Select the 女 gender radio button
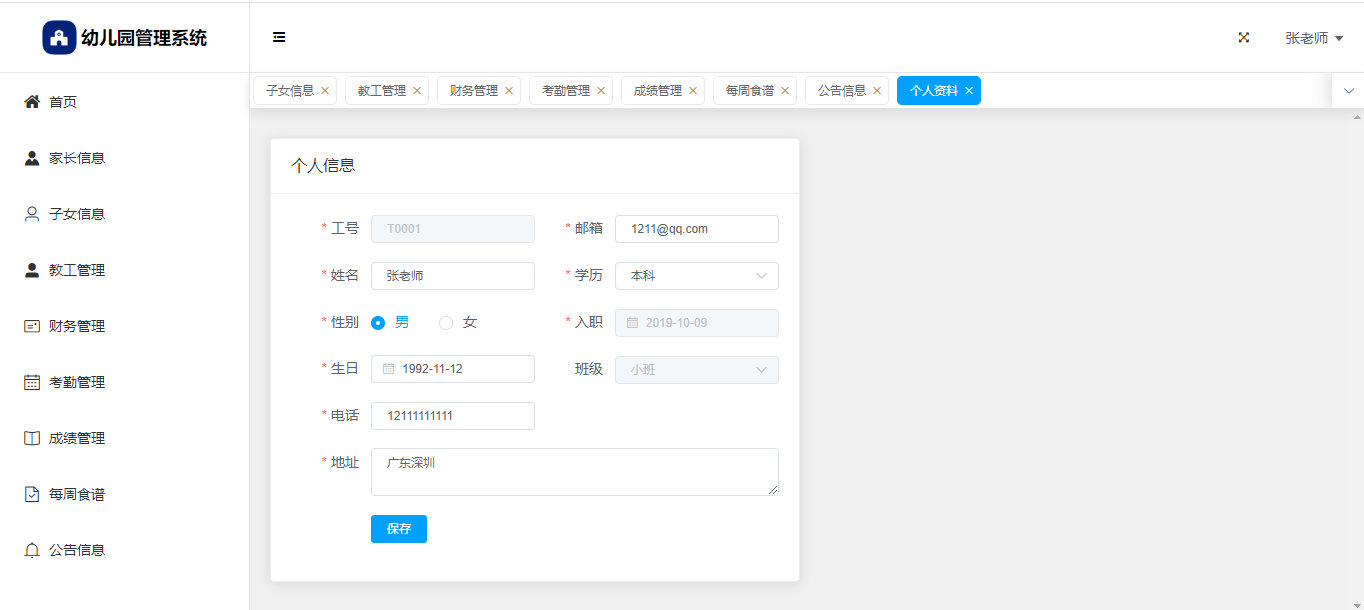The width and height of the screenshot is (1364, 610). tap(446, 323)
